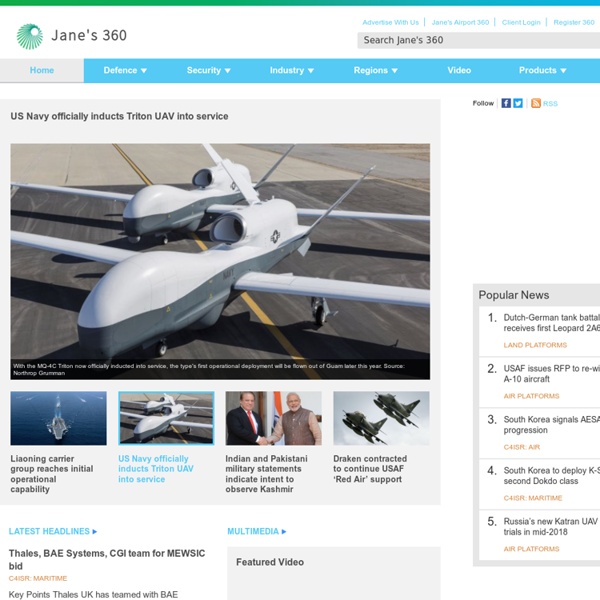Expand the Defence dropdown menu
This screenshot has height=600, width=600.
[x=125, y=70]
